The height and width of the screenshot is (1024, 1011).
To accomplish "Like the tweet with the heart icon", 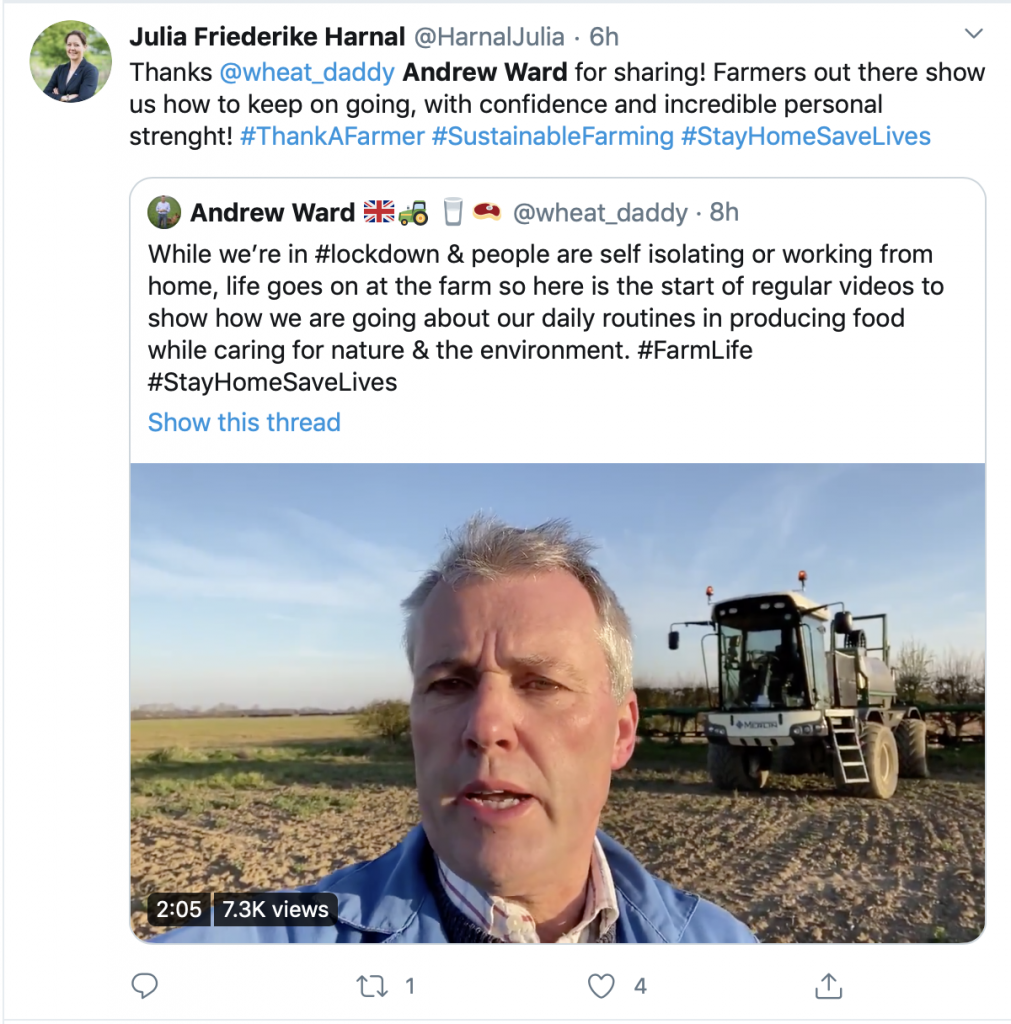I will pyautogui.click(x=601, y=986).
